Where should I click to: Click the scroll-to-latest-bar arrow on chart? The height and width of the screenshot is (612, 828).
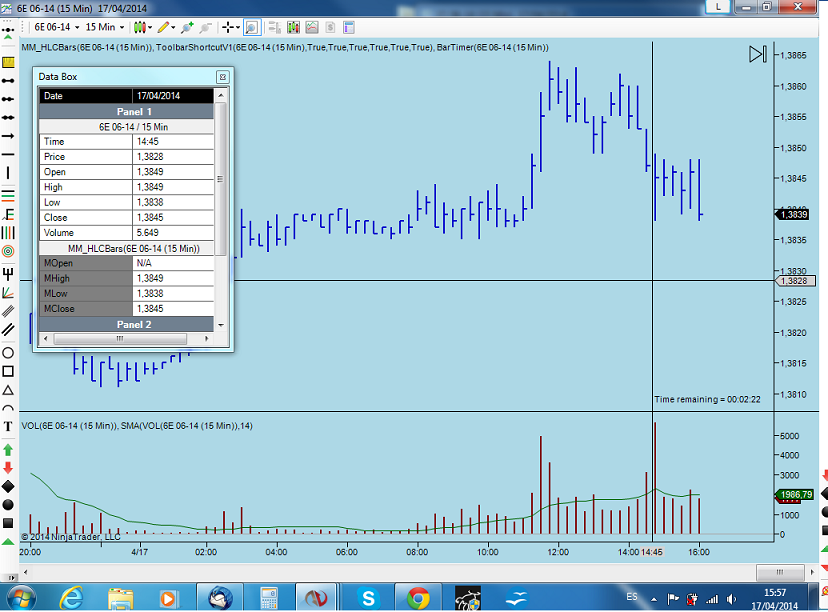point(757,54)
